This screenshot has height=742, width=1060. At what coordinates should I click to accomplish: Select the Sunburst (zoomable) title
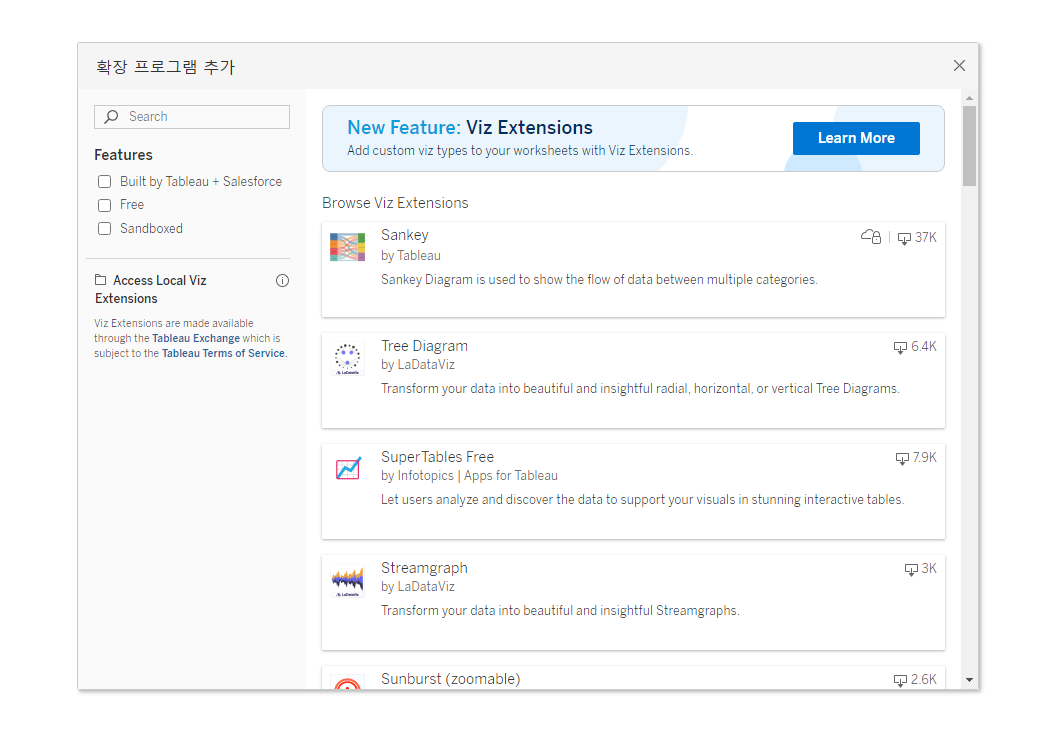pyautogui.click(x=450, y=679)
